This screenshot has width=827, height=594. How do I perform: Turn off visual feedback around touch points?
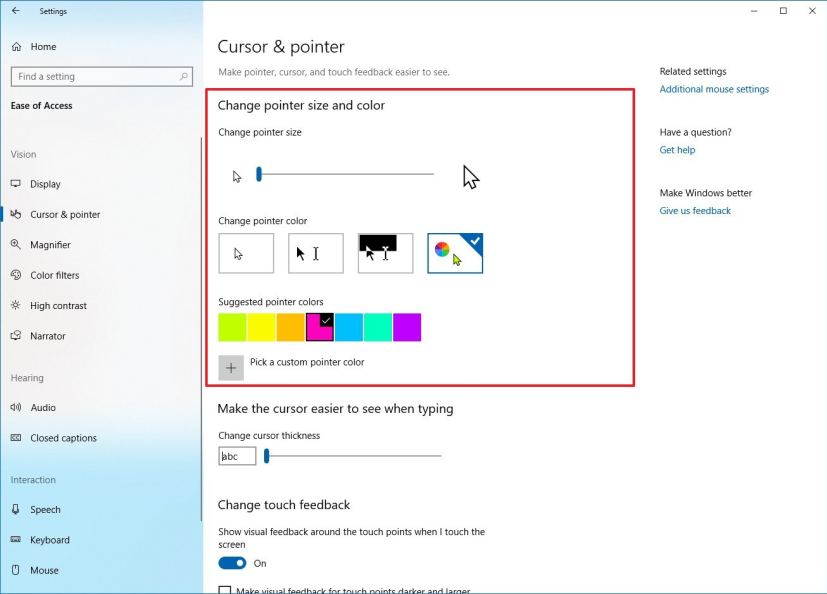coord(232,563)
